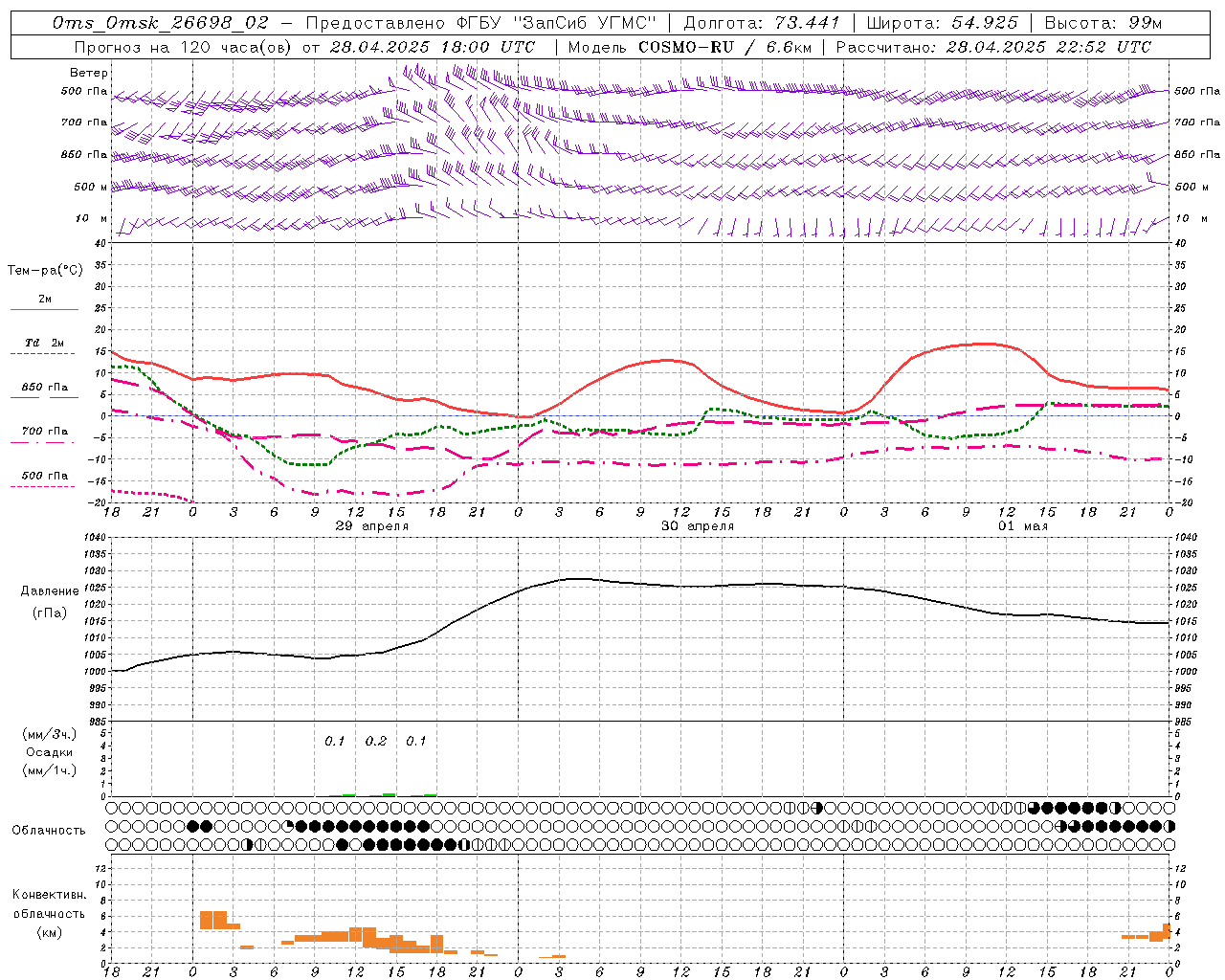Select the 2м legend entry
This screenshot has height=980, width=1225.
pyautogui.click(x=44, y=299)
